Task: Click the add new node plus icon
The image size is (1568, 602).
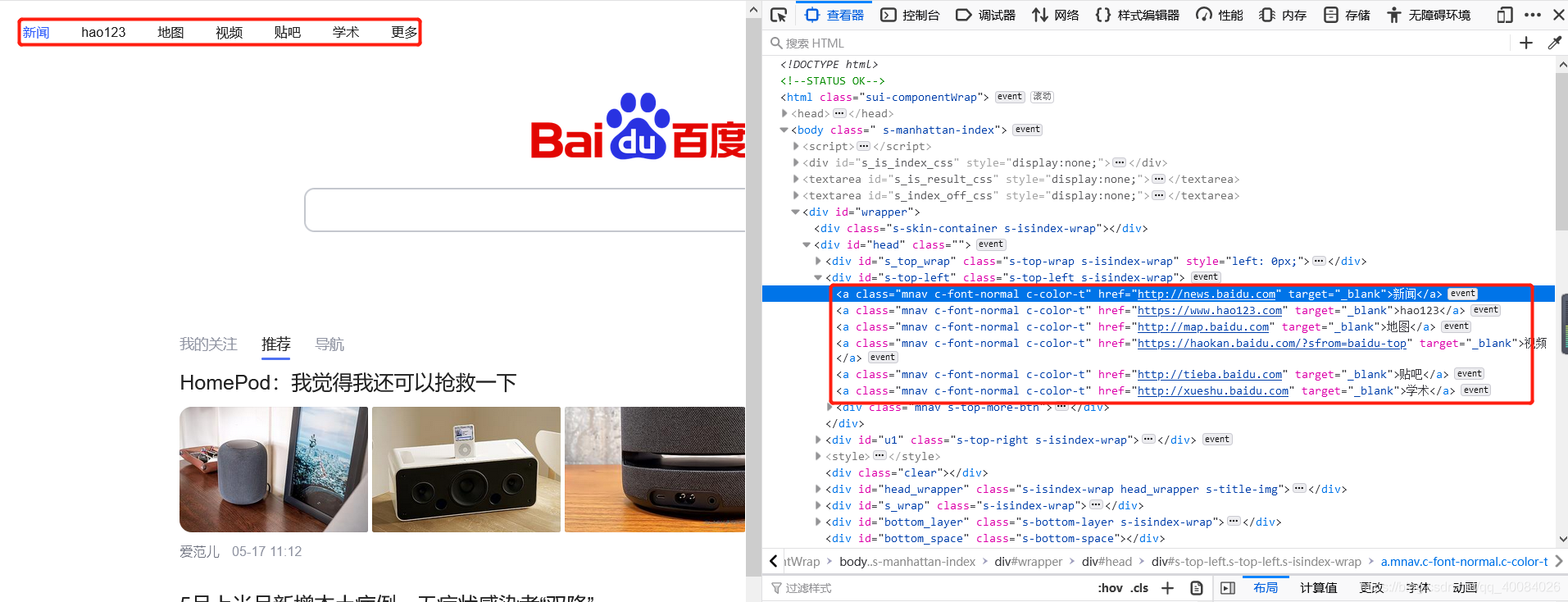Action: click(1526, 43)
